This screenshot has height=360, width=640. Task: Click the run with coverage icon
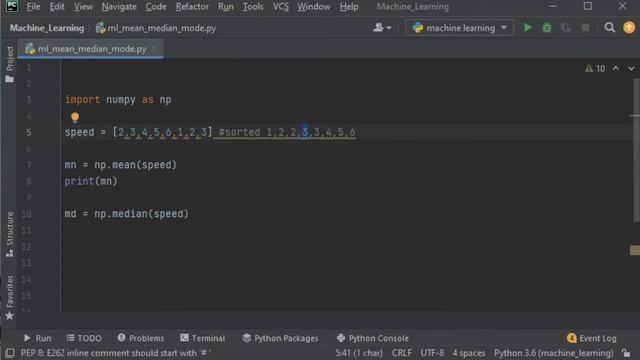point(566,28)
